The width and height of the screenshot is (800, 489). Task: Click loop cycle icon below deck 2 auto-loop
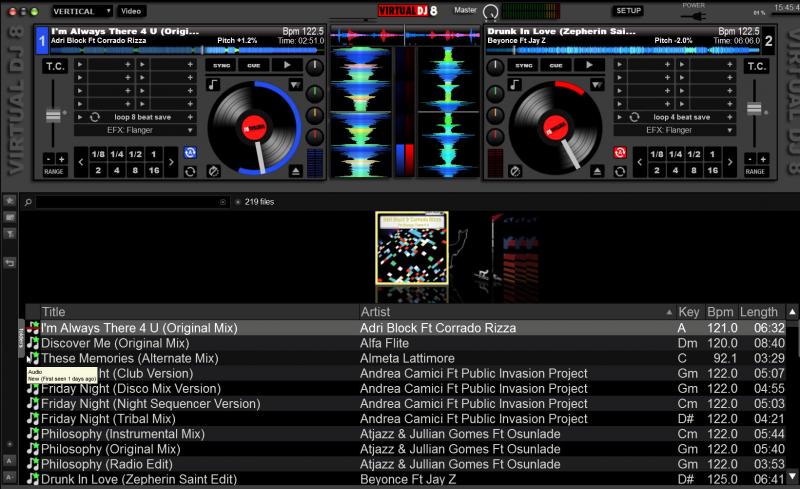(x=620, y=172)
